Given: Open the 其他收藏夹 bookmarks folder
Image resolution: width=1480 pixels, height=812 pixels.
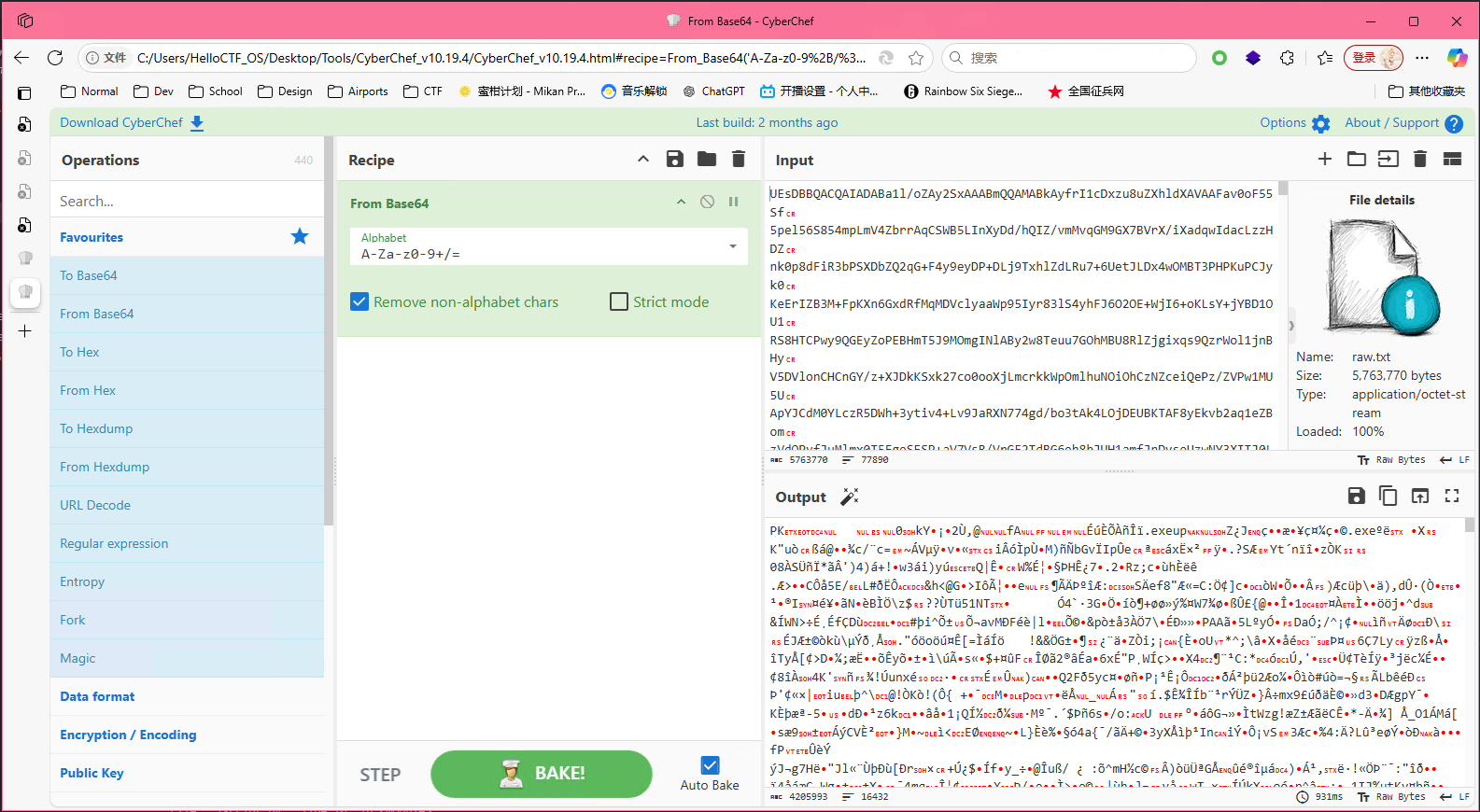Looking at the screenshot, I should 1427,91.
